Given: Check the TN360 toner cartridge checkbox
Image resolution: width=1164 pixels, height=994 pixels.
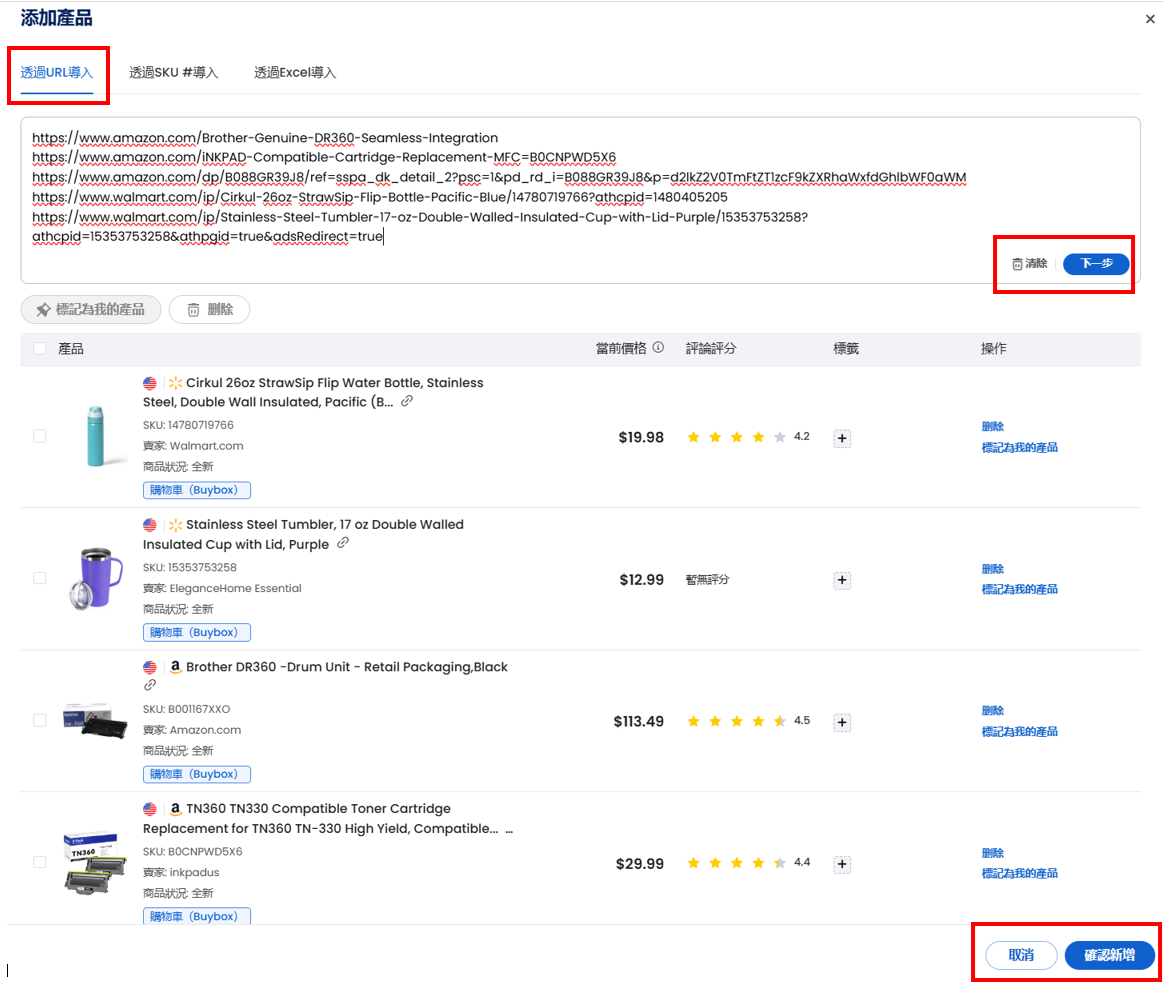Looking at the screenshot, I should click(40, 862).
